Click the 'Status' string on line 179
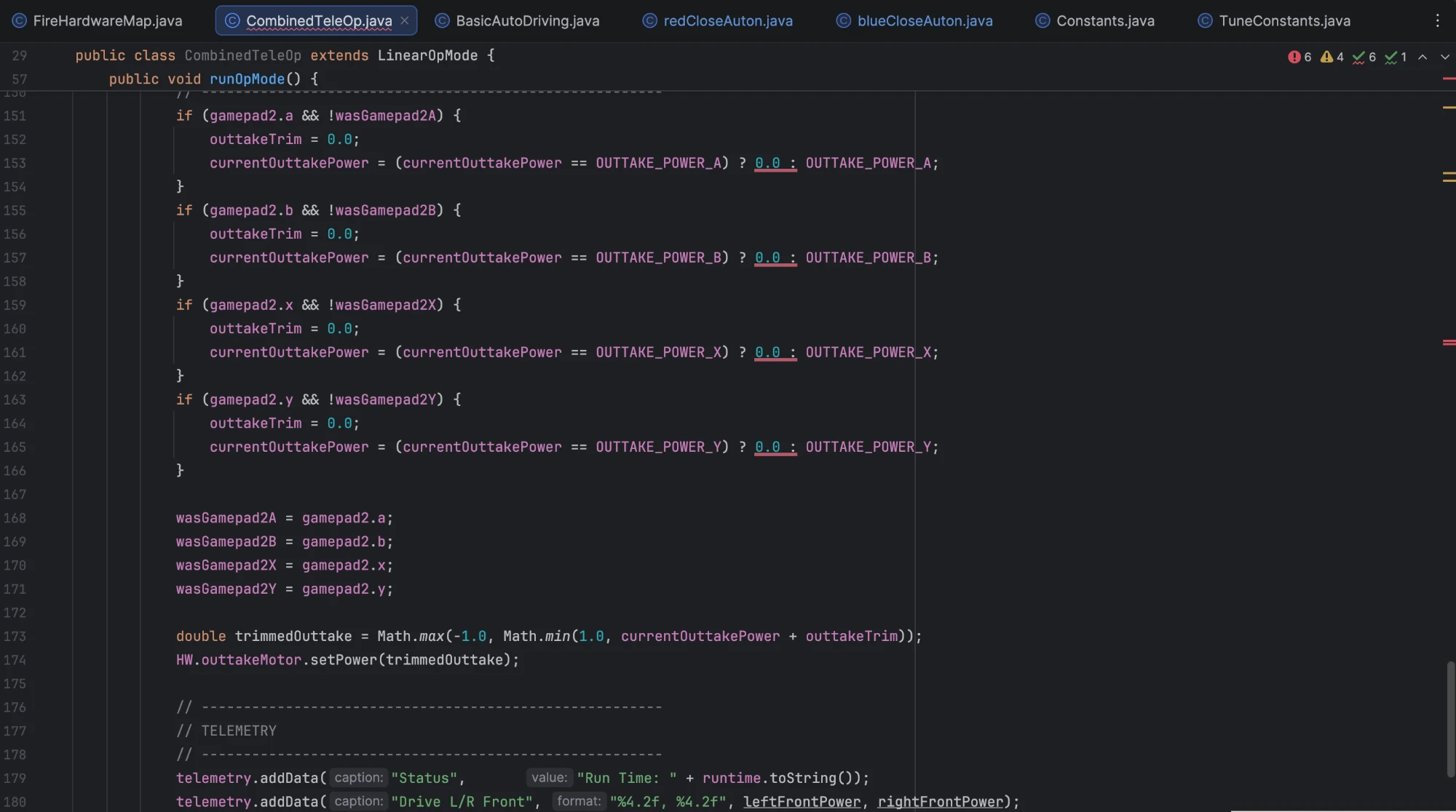Screen dimensions: 1456x812 point(424,778)
